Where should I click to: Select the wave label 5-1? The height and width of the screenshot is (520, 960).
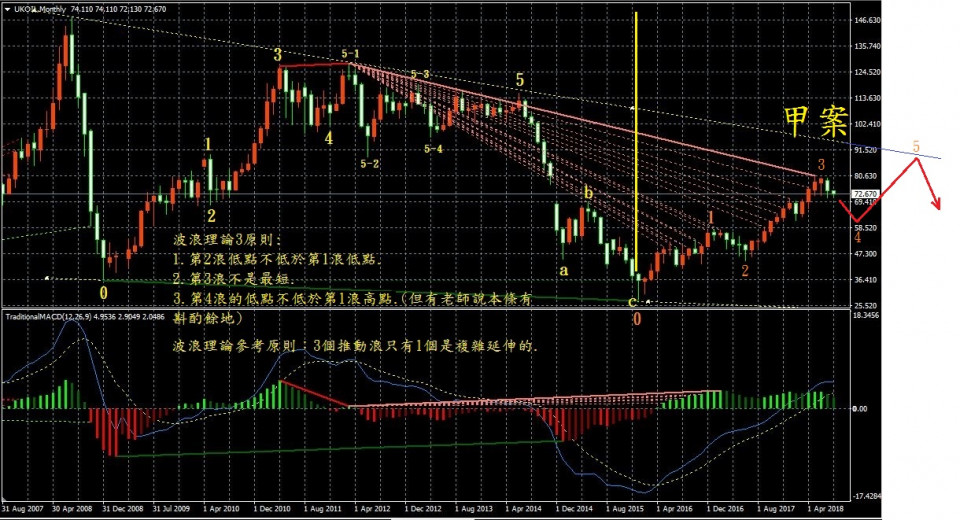(x=350, y=54)
